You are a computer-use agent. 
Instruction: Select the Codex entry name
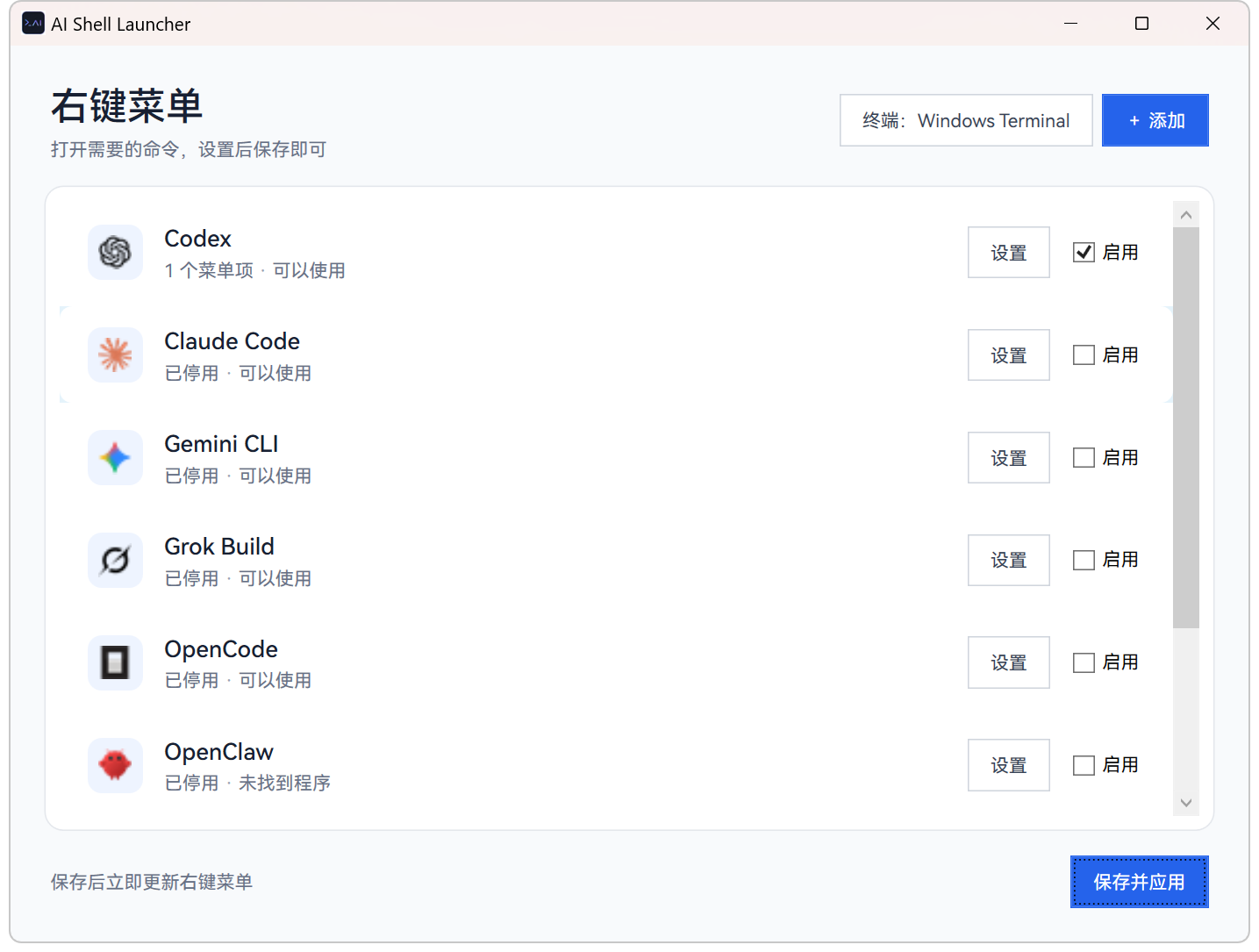pyautogui.click(x=198, y=239)
